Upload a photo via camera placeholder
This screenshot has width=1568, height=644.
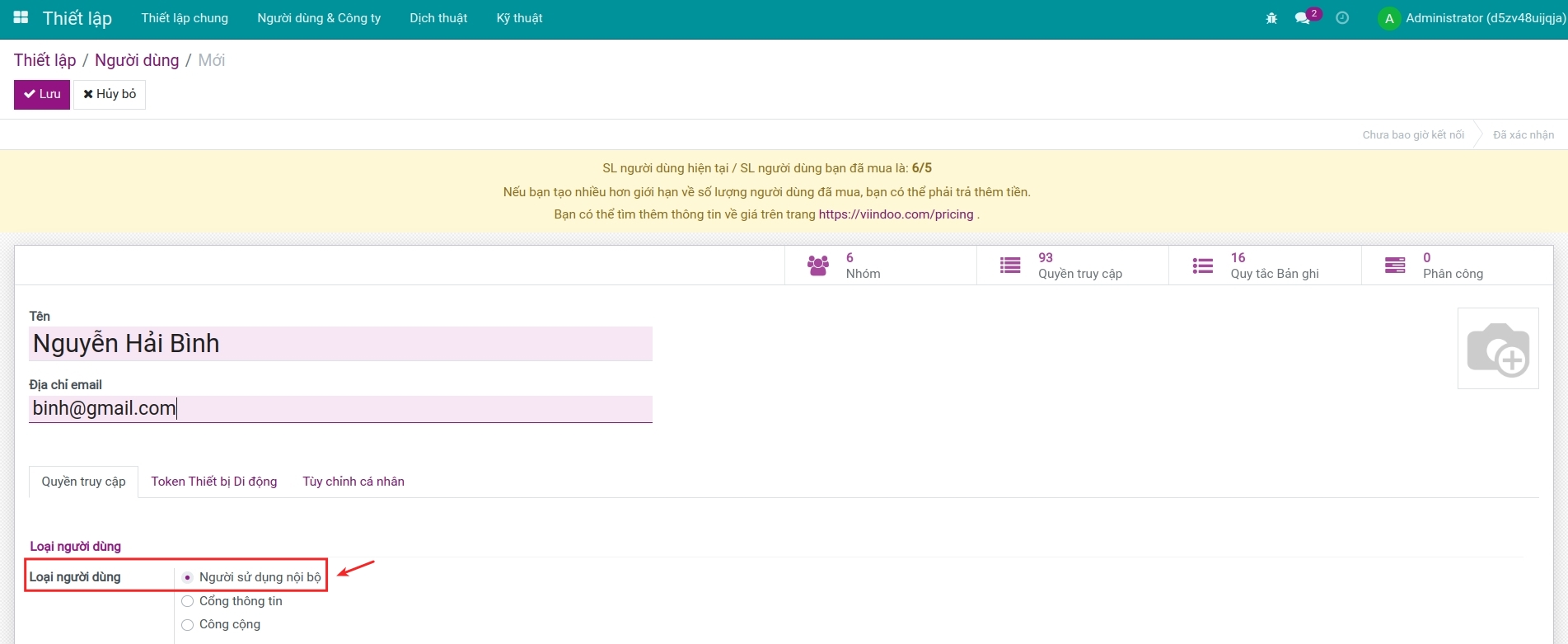[x=1498, y=349]
